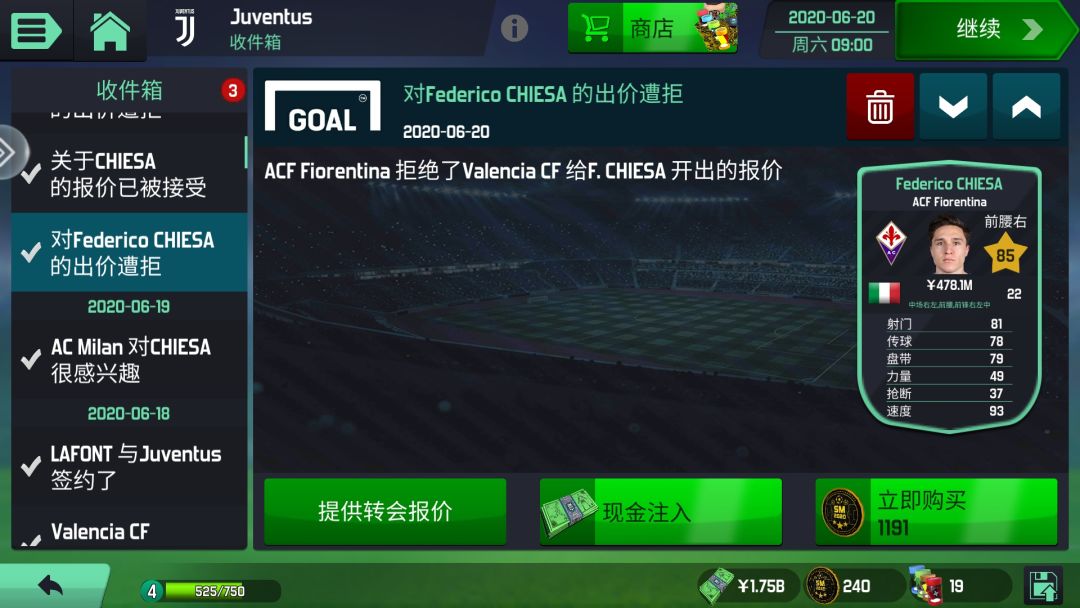The image size is (1080, 608).
Task: Go to next message with down chevron
Action: 953,107
